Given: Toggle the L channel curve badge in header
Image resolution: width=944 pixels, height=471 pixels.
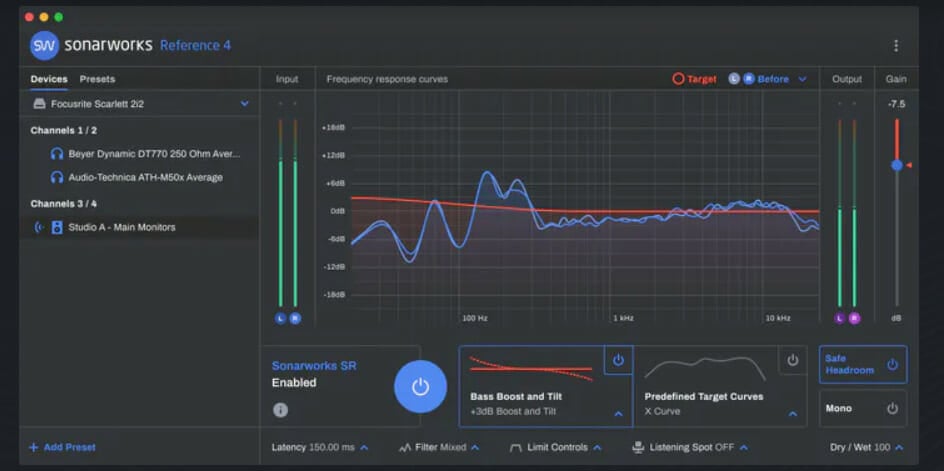Looking at the screenshot, I should click(733, 79).
